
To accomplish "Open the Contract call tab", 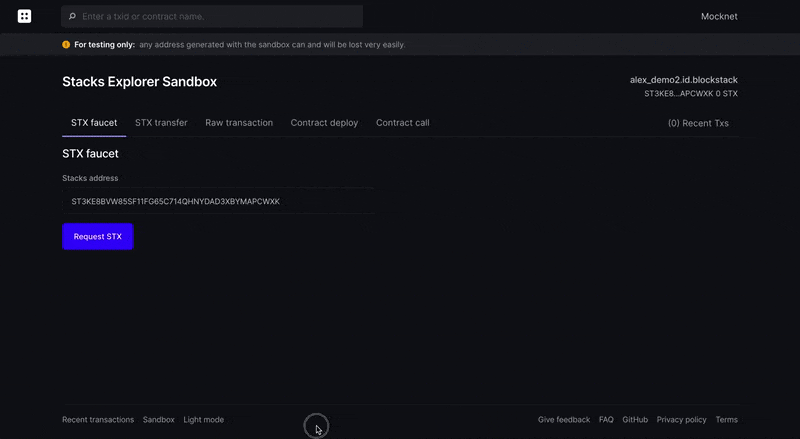I will pos(402,123).
